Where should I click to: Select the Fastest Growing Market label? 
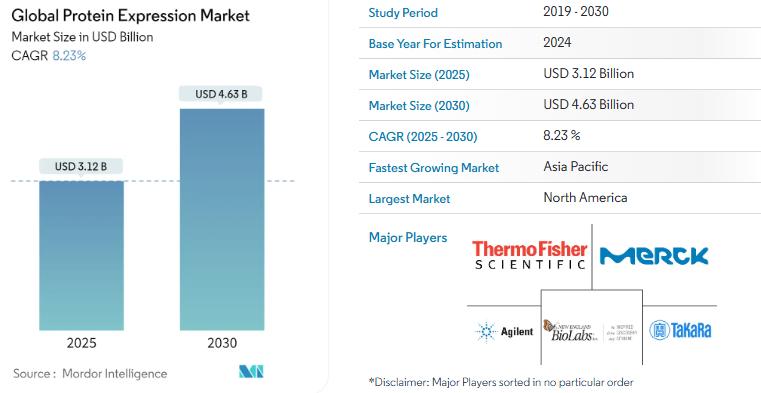click(434, 168)
